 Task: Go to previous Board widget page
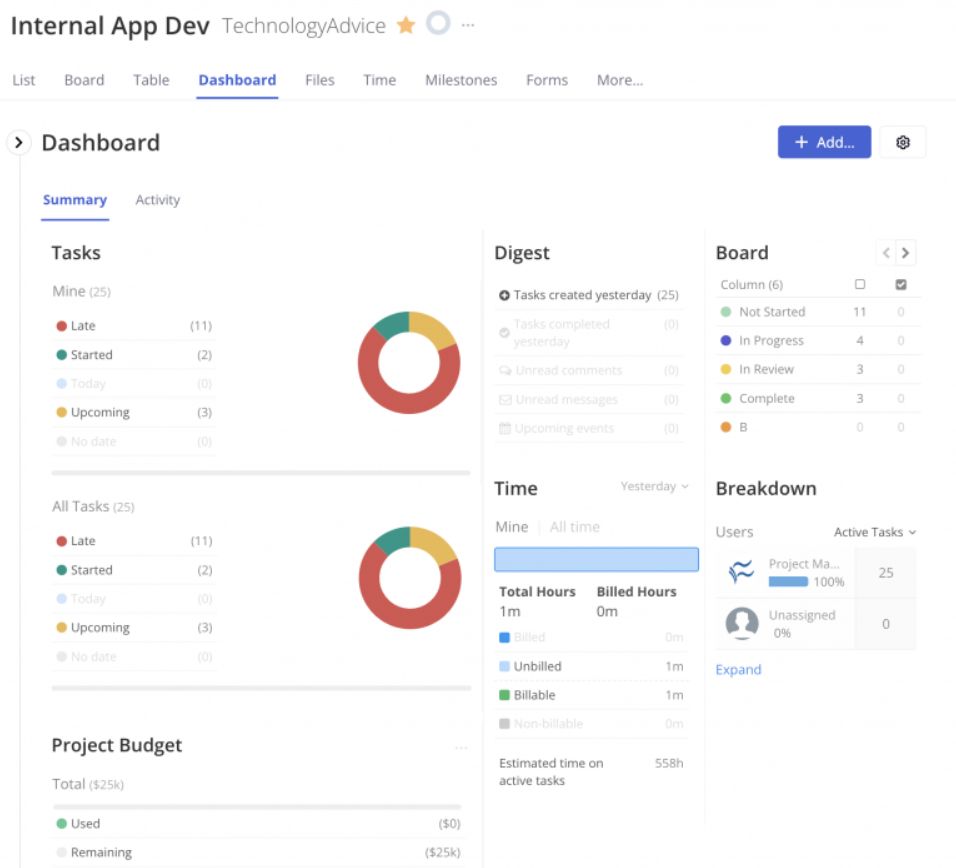(x=886, y=253)
